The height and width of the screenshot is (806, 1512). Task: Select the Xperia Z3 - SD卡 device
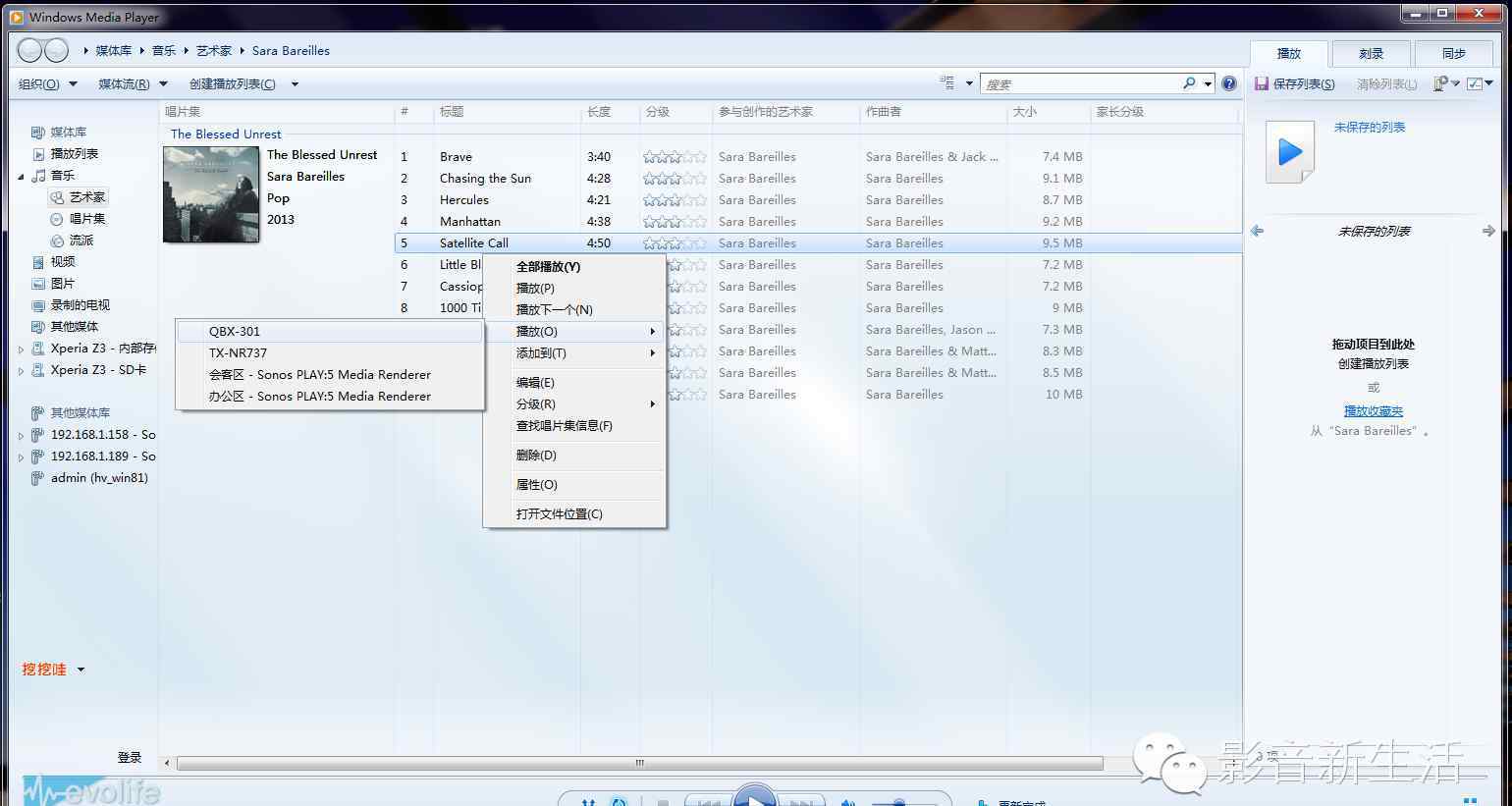(x=89, y=369)
